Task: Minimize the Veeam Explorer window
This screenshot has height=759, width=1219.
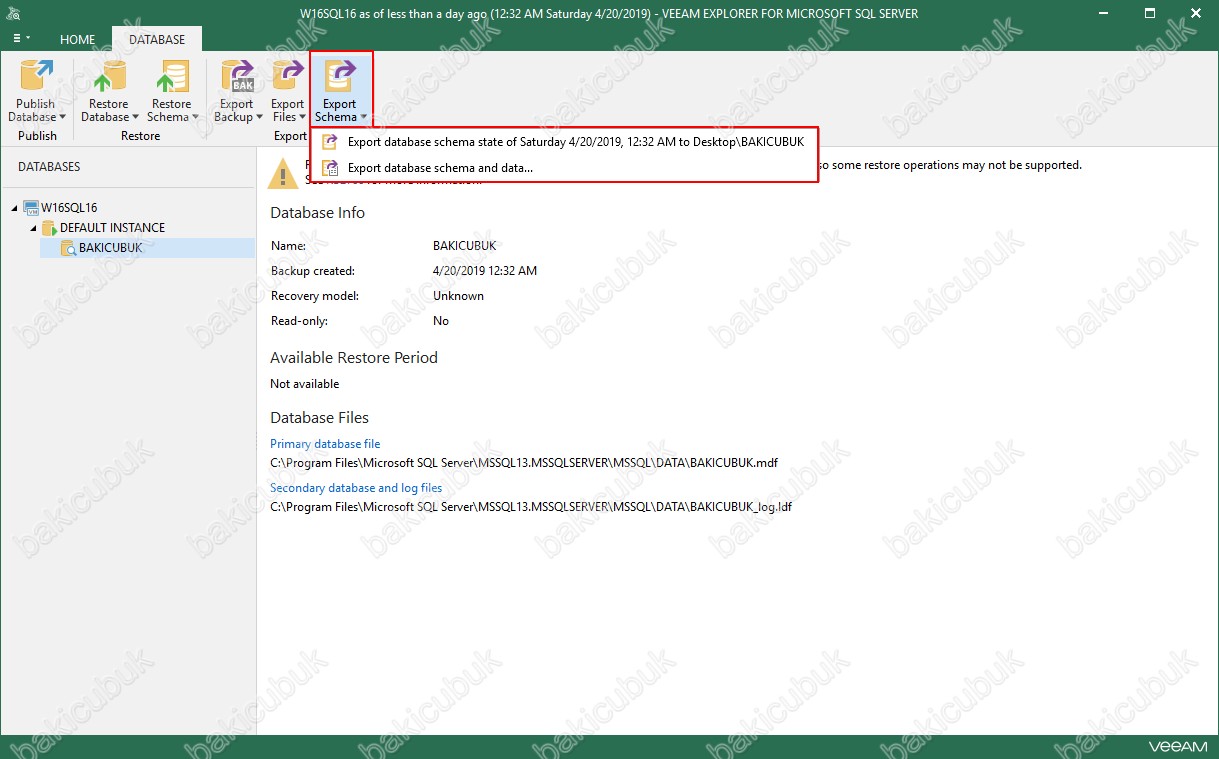Action: click(x=1101, y=13)
